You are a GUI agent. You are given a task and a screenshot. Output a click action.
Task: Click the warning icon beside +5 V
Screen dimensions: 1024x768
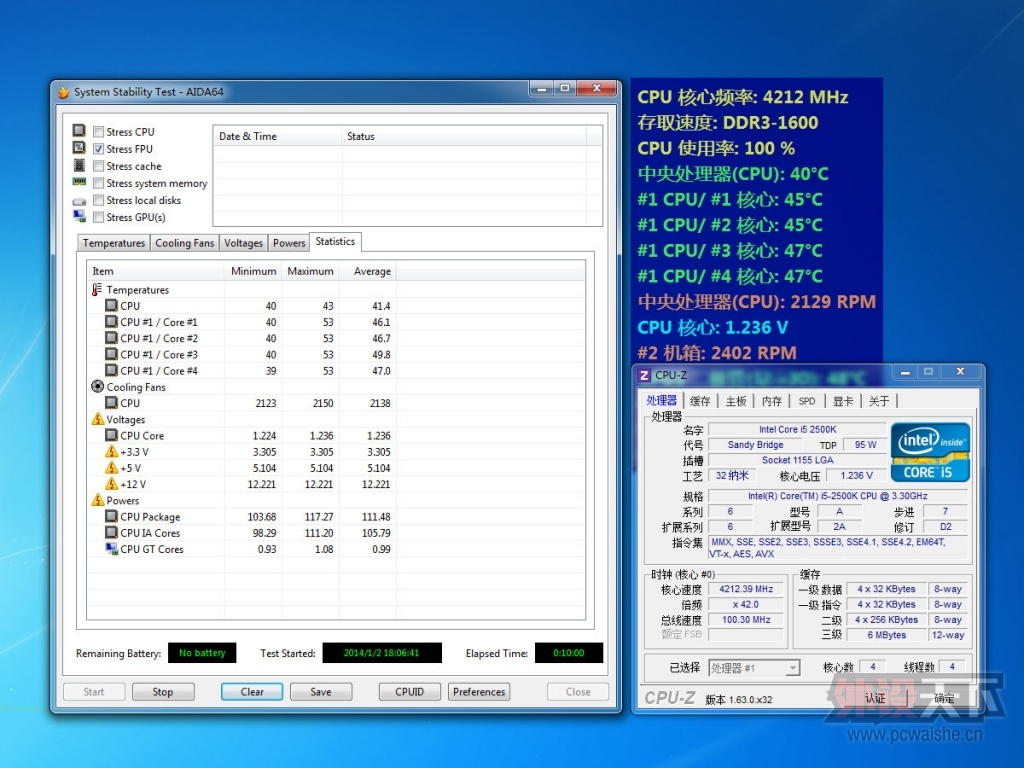tap(112, 468)
